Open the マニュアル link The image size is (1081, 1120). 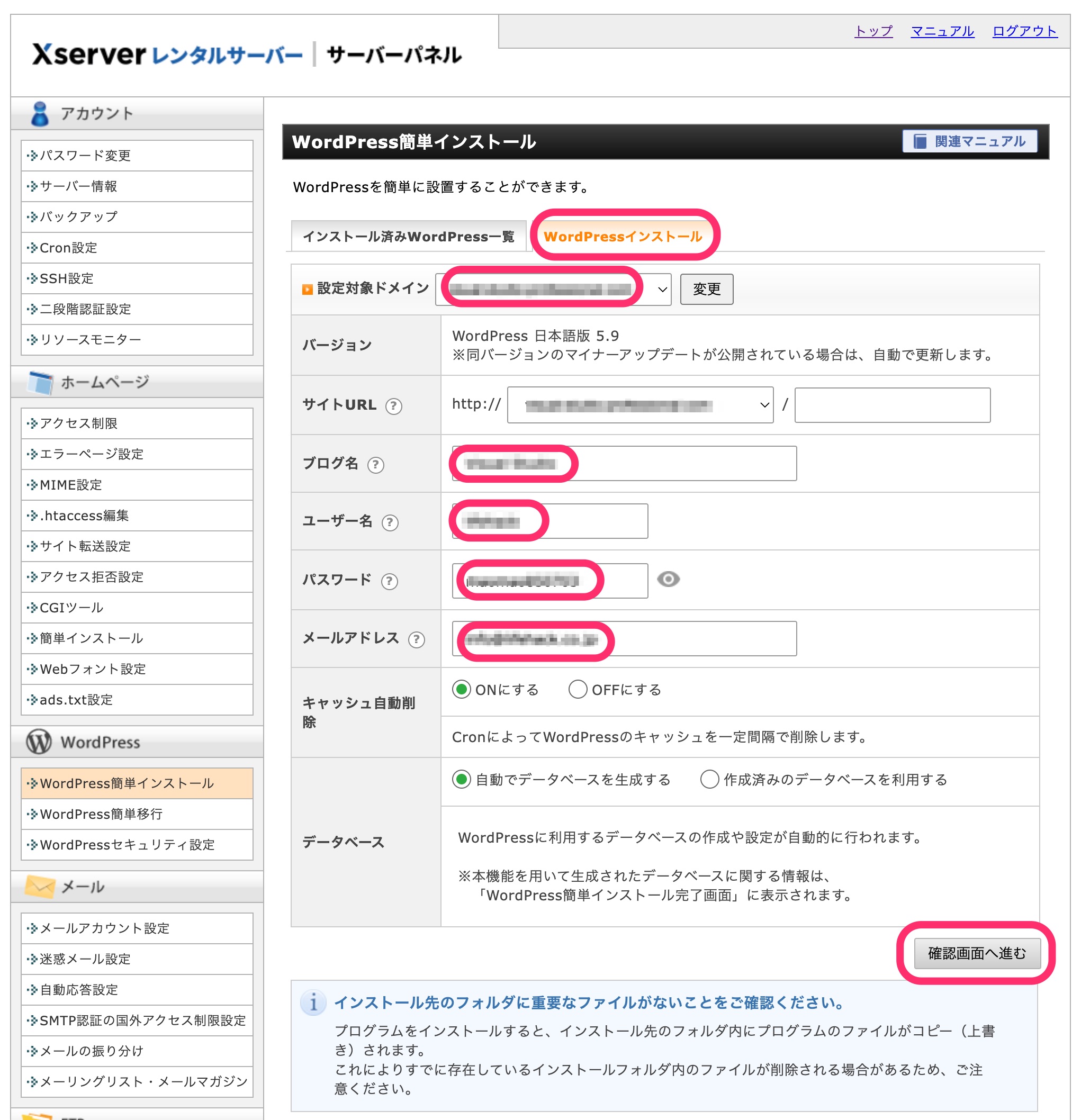tap(942, 31)
